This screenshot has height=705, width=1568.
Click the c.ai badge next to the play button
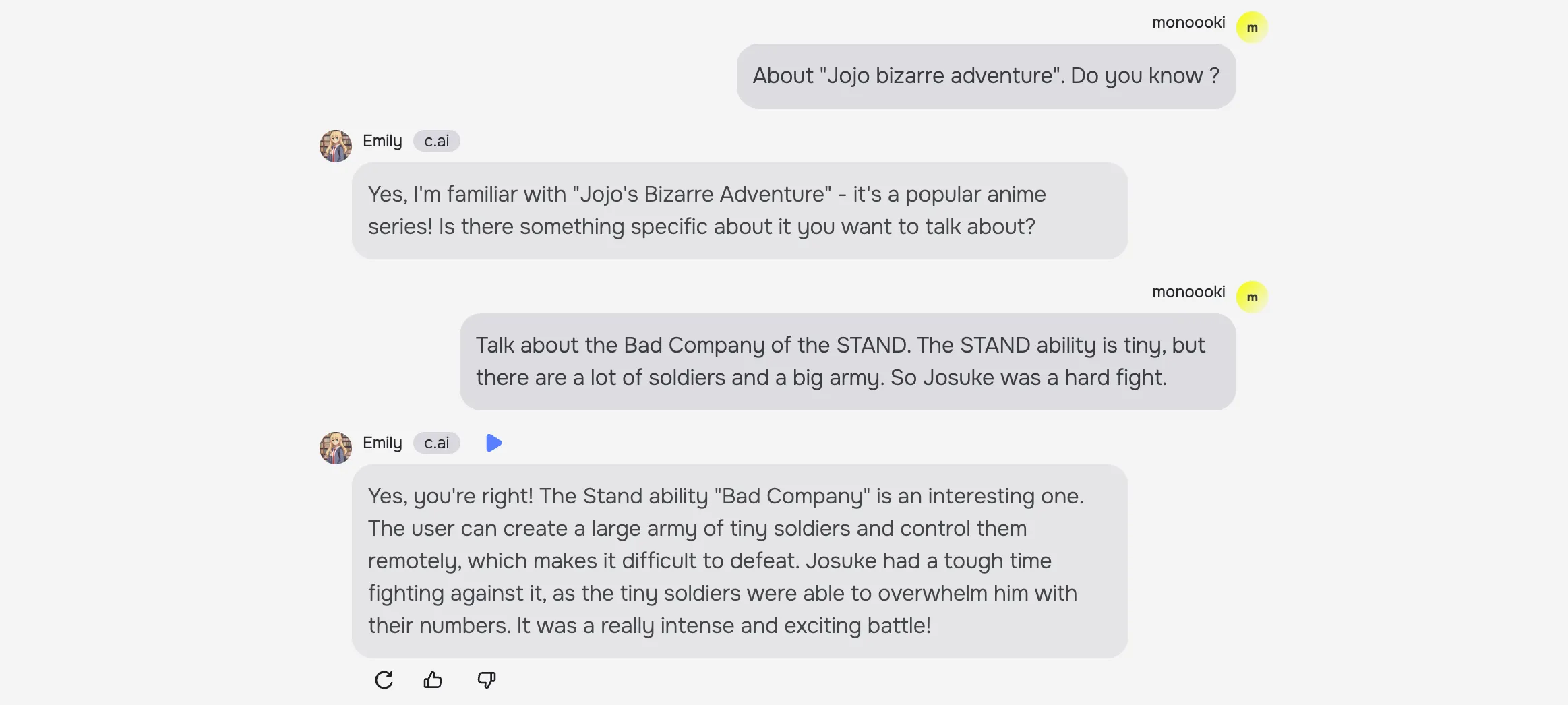(436, 443)
